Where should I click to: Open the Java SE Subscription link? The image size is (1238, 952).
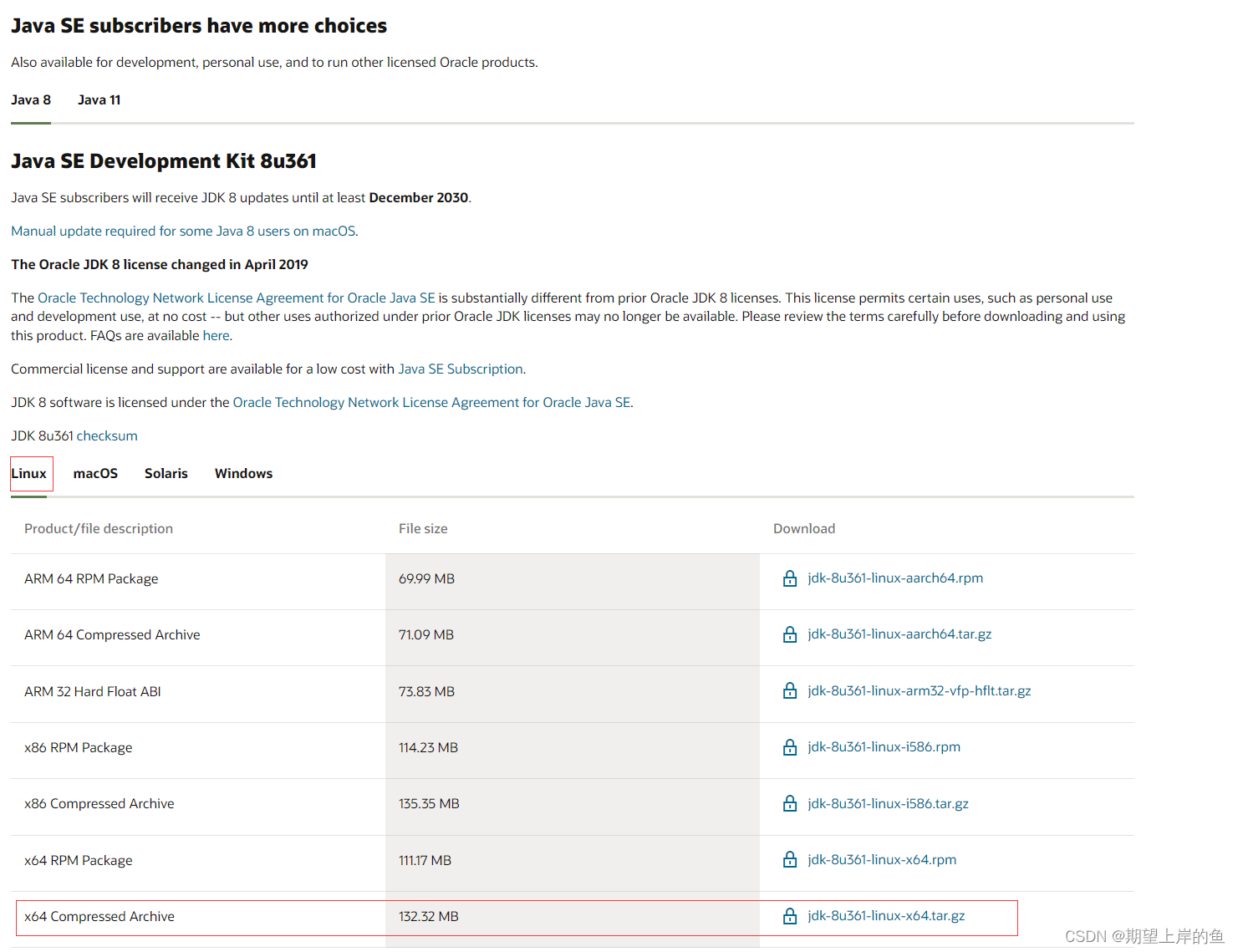pyautogui.click(x=461, y=369)
